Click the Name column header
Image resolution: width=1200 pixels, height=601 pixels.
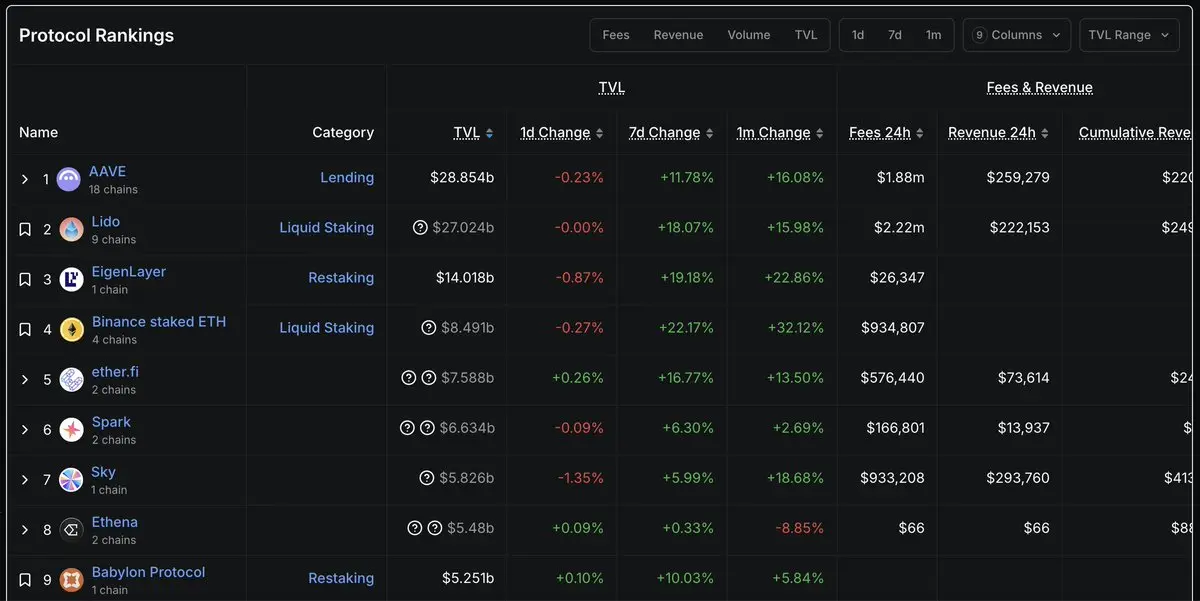point(39,133)
